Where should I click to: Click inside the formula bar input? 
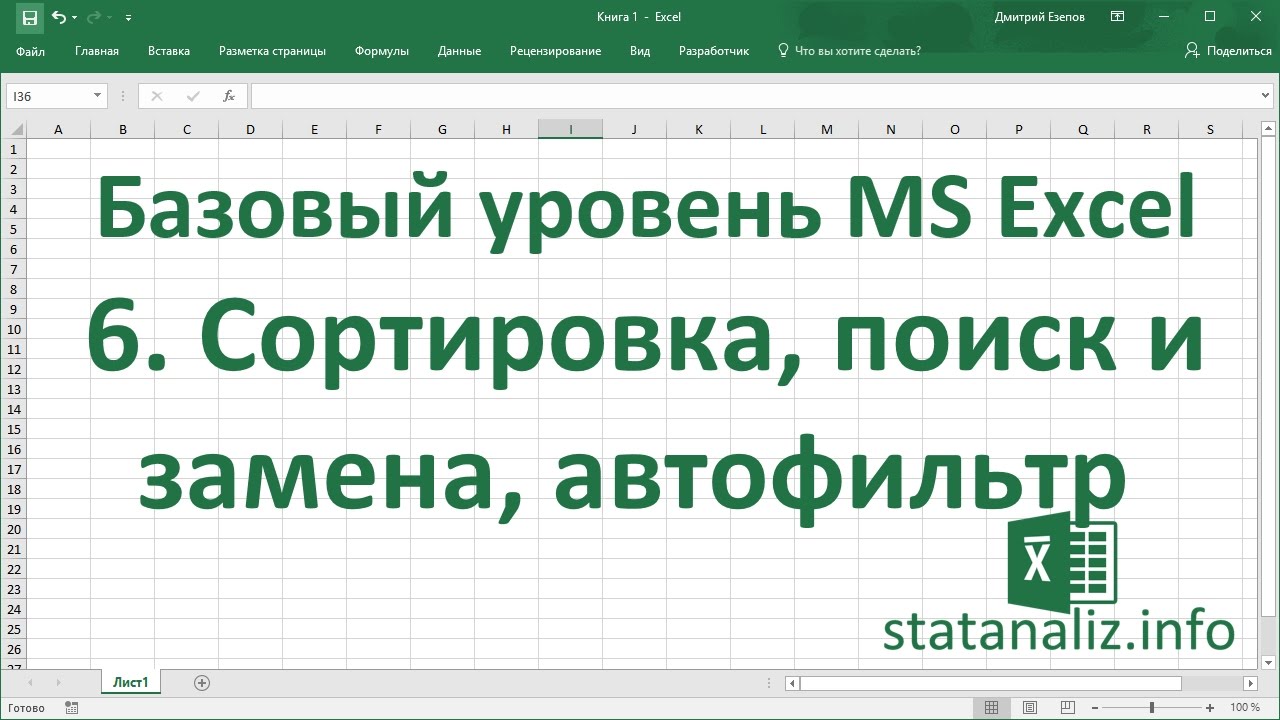[x=755, y=96]
